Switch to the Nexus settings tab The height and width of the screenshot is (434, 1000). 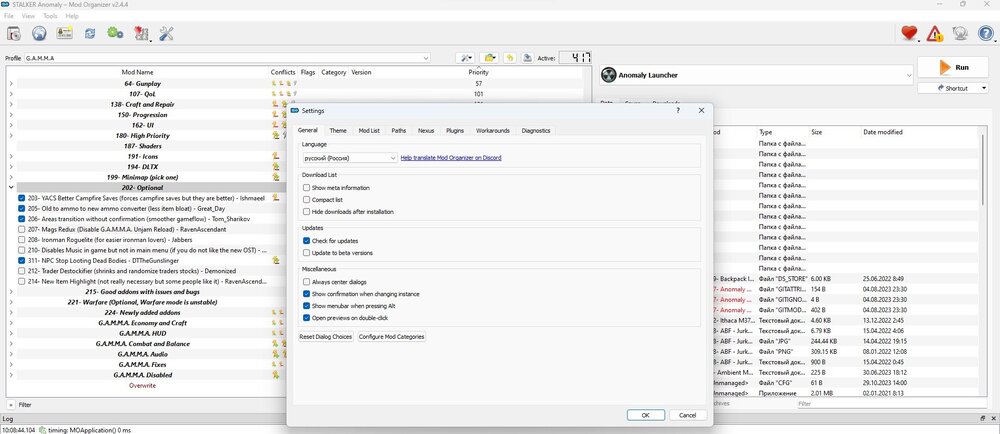(x=426, y=130)
